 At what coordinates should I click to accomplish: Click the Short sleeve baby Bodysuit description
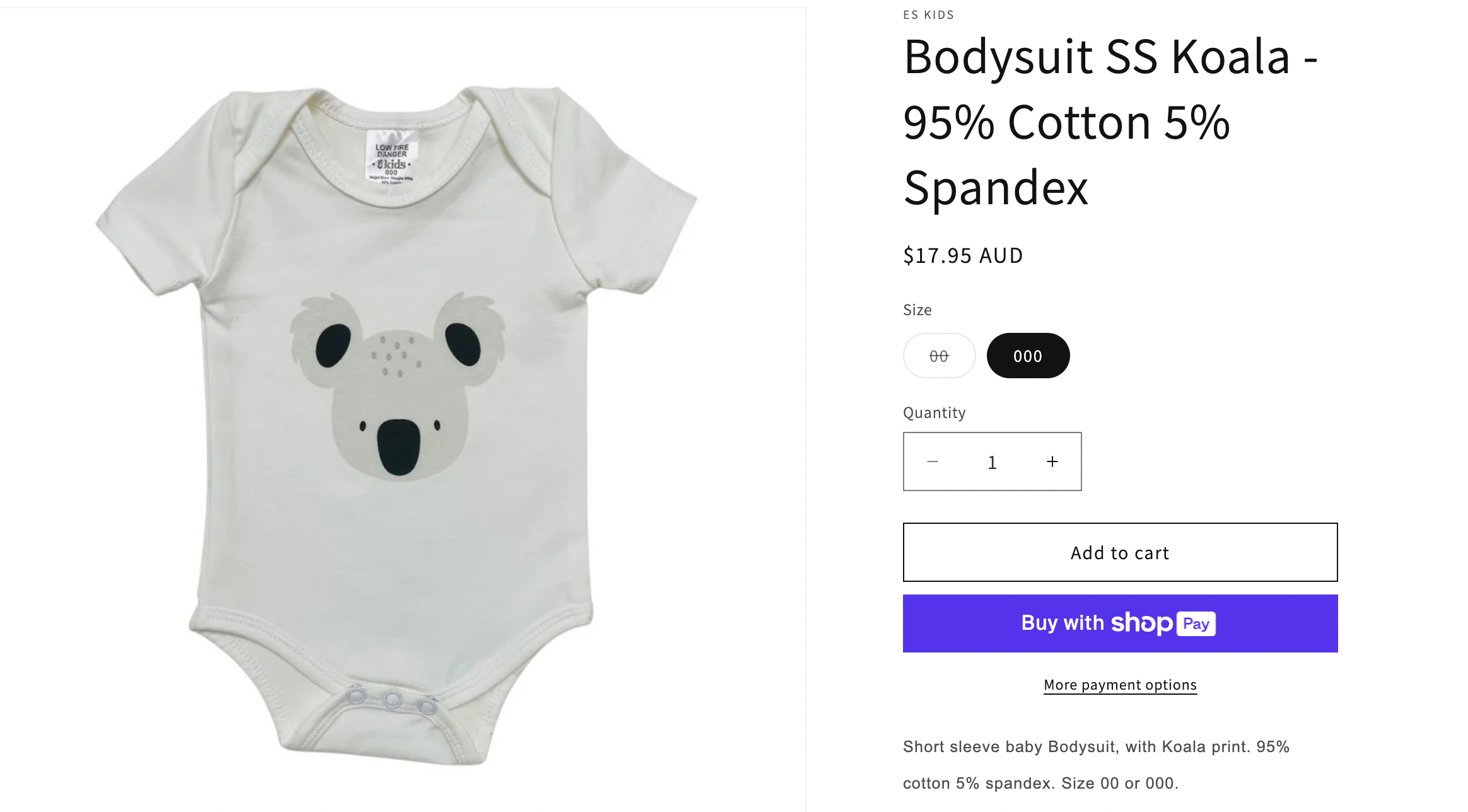coord(1096,765)
